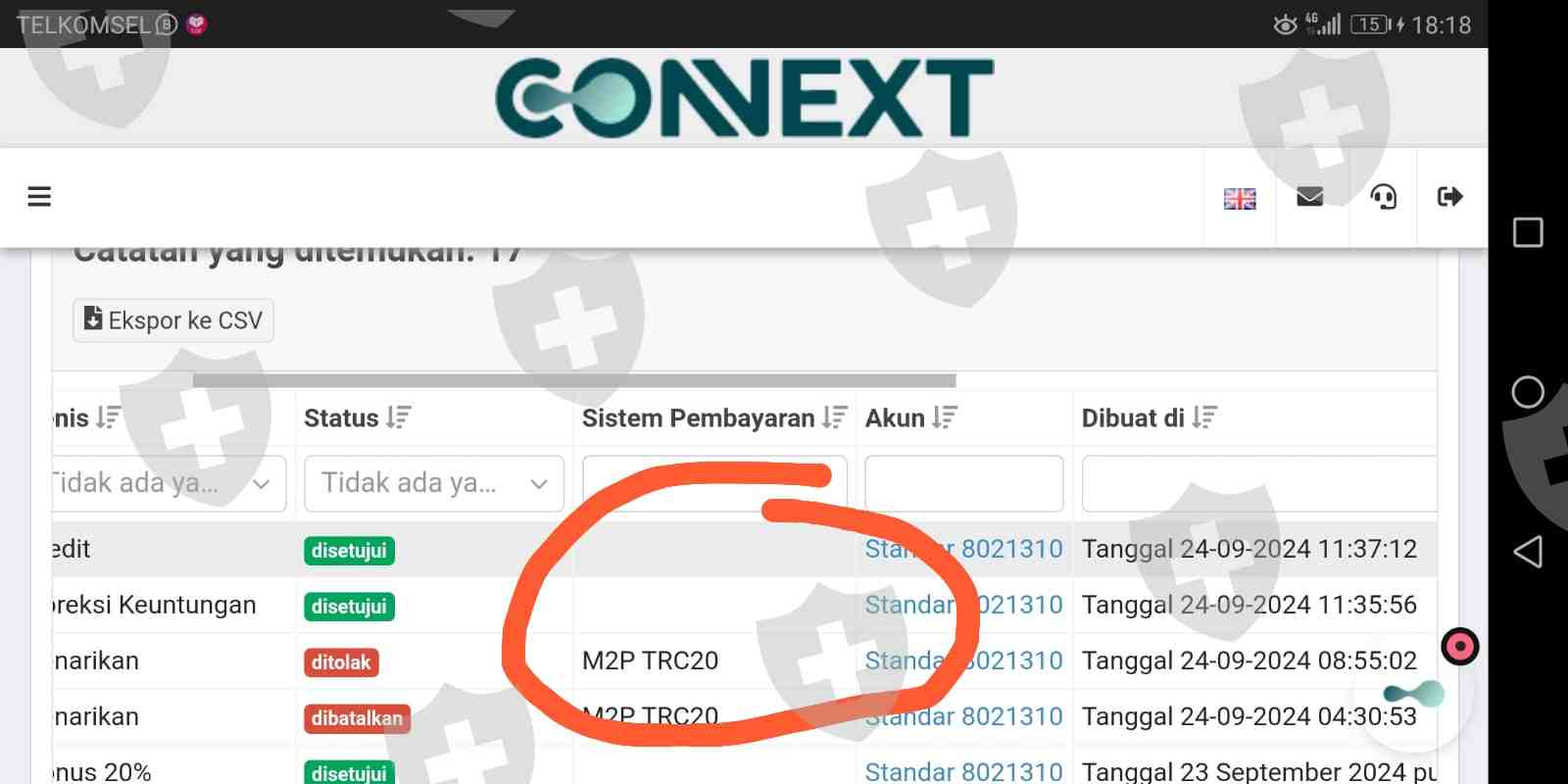Sort by the Status column icon
The image size is (1568, 784).
click(x=399, y=417)
